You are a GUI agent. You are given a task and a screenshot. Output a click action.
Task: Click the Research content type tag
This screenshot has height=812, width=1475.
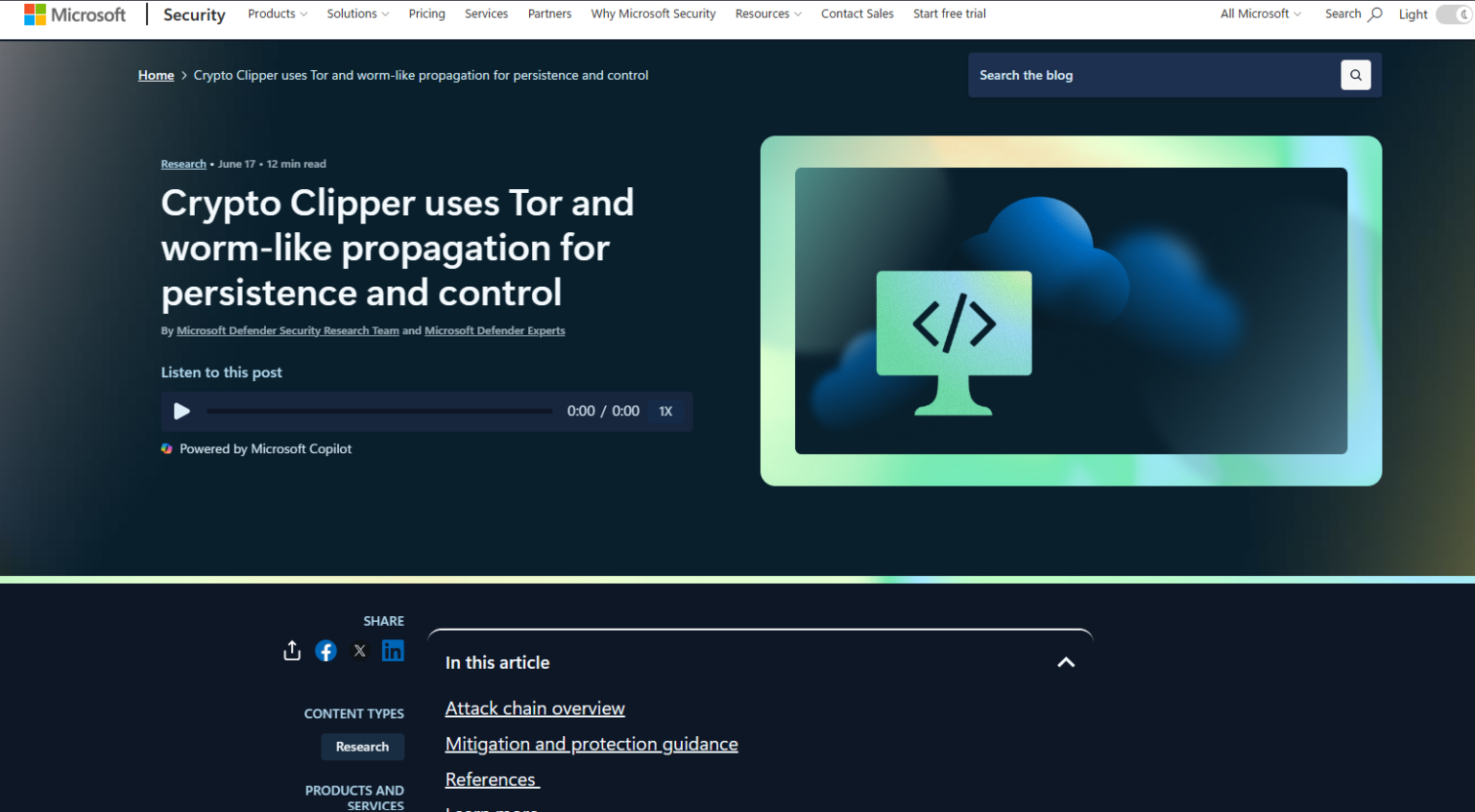363,747
